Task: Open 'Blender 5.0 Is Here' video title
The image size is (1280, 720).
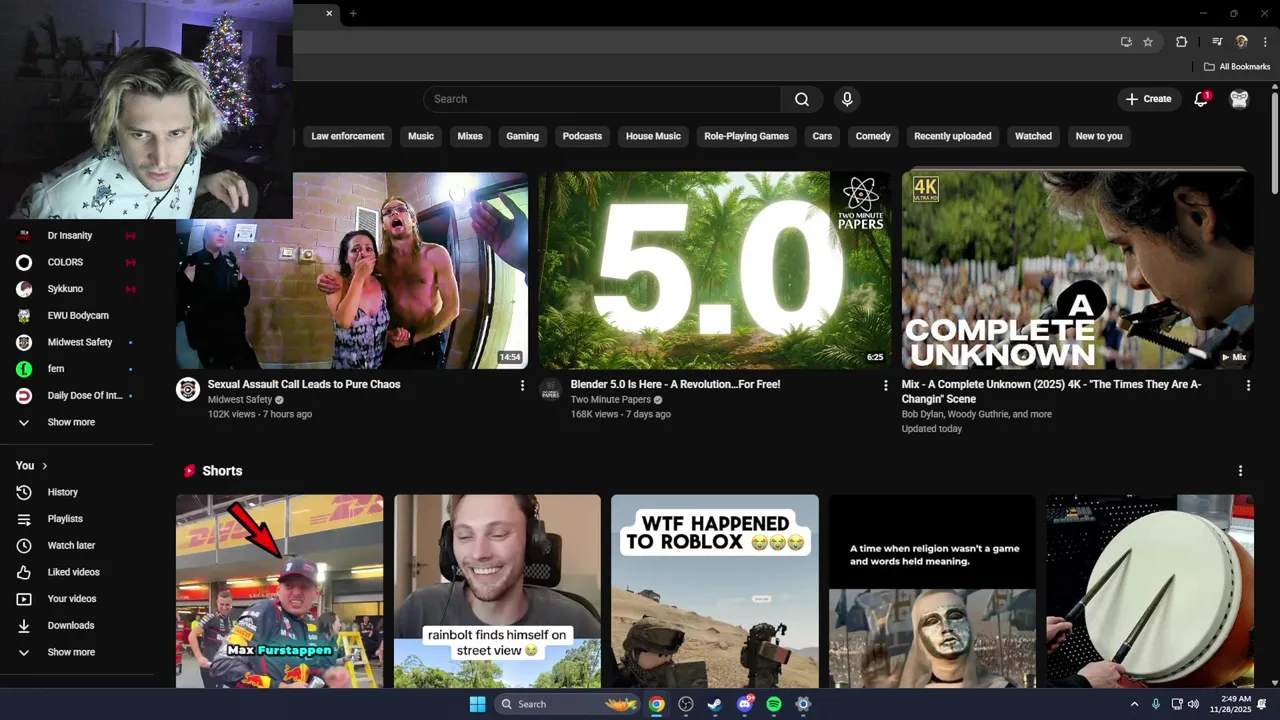Action: pos(675,385)
